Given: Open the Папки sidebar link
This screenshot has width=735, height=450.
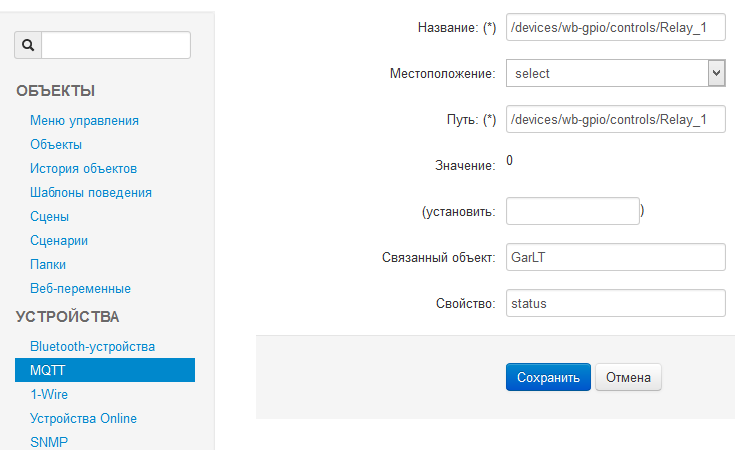Looking at the screenshot, I should tap(48, 265).
